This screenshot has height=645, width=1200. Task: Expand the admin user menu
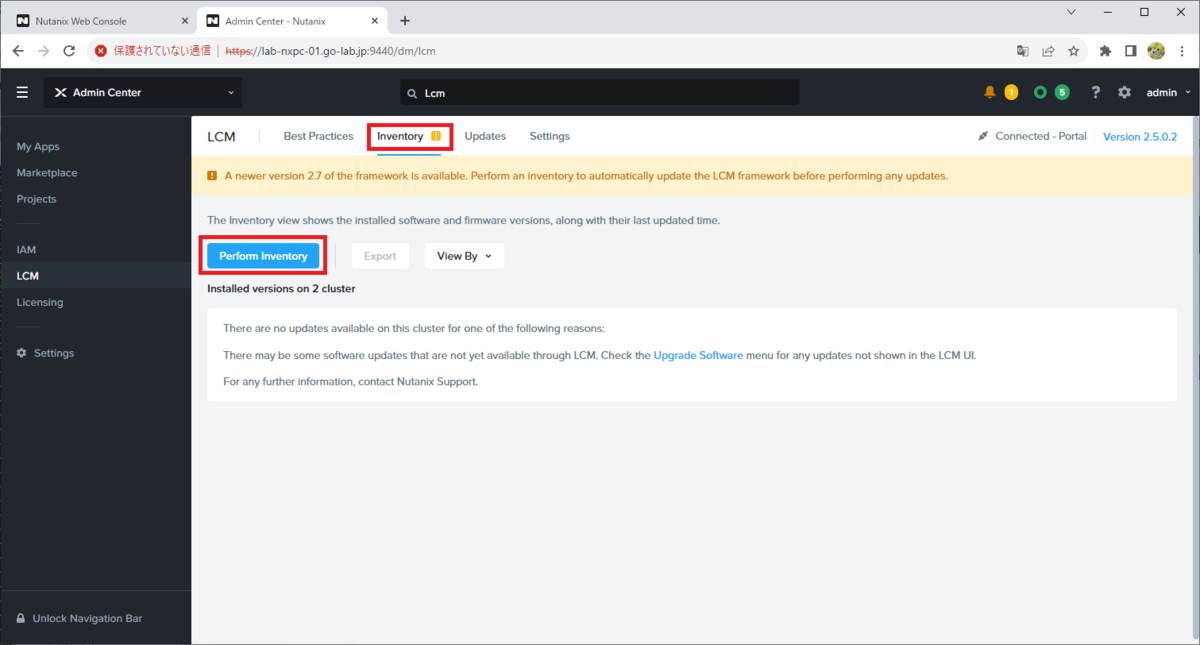point(1168,92)
